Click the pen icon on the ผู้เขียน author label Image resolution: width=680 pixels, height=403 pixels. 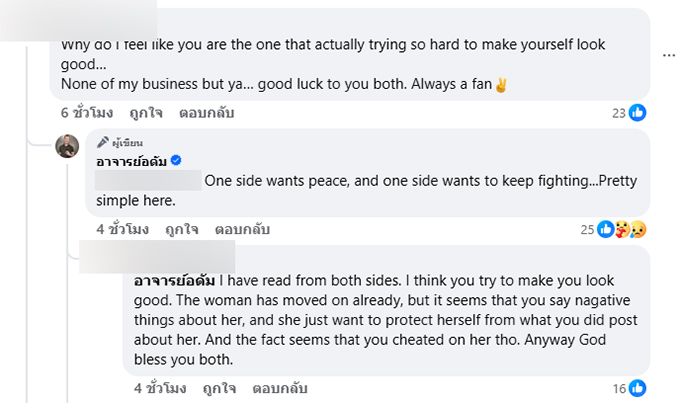[101, 142]
